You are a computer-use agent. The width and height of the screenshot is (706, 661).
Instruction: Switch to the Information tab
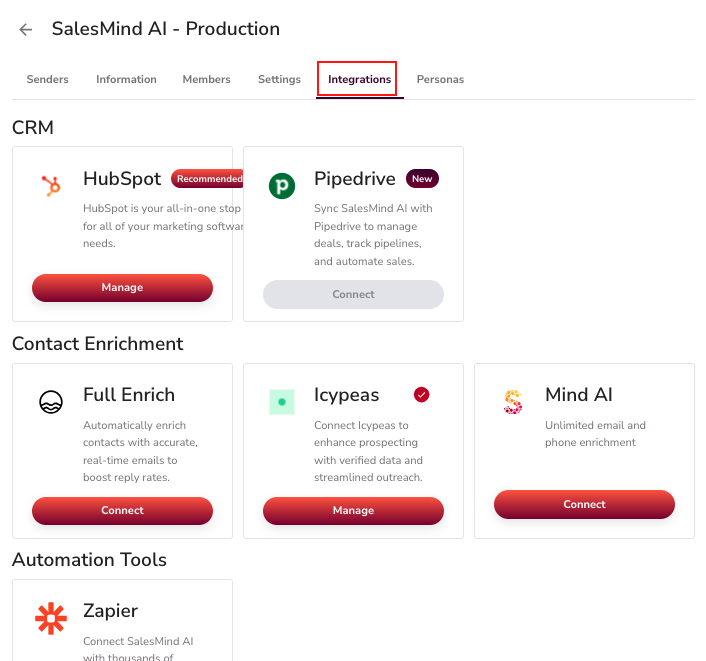pyautogui.click(x=126, y=80)
